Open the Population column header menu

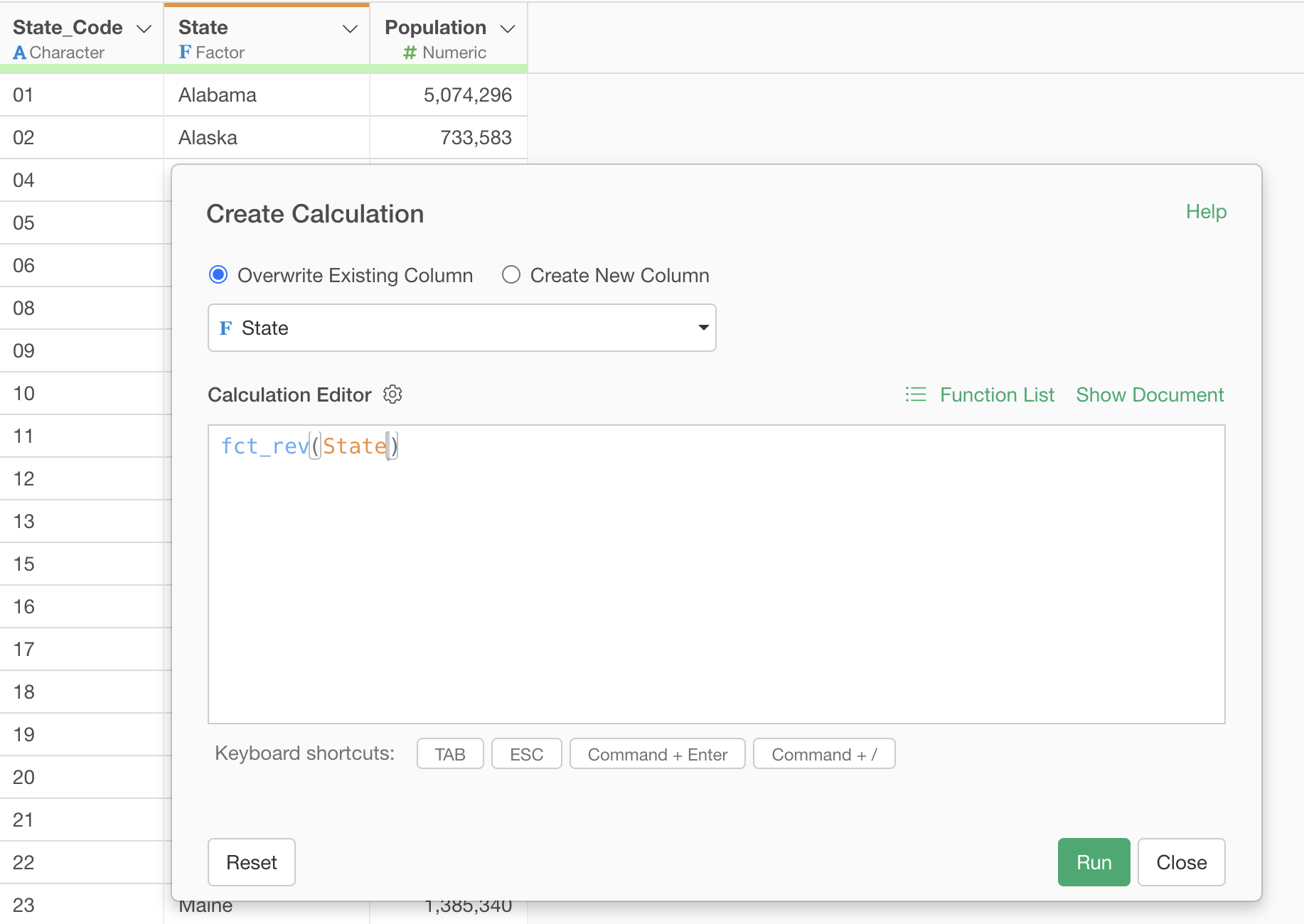pyautogui.click(x=508, y=28)
